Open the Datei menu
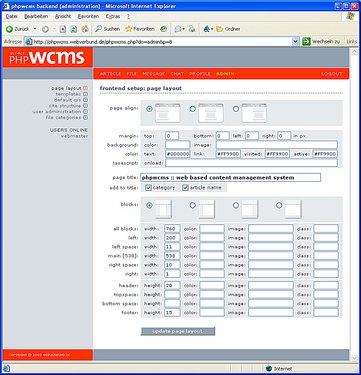Screen dimensions: 361x375 point(12,16)
